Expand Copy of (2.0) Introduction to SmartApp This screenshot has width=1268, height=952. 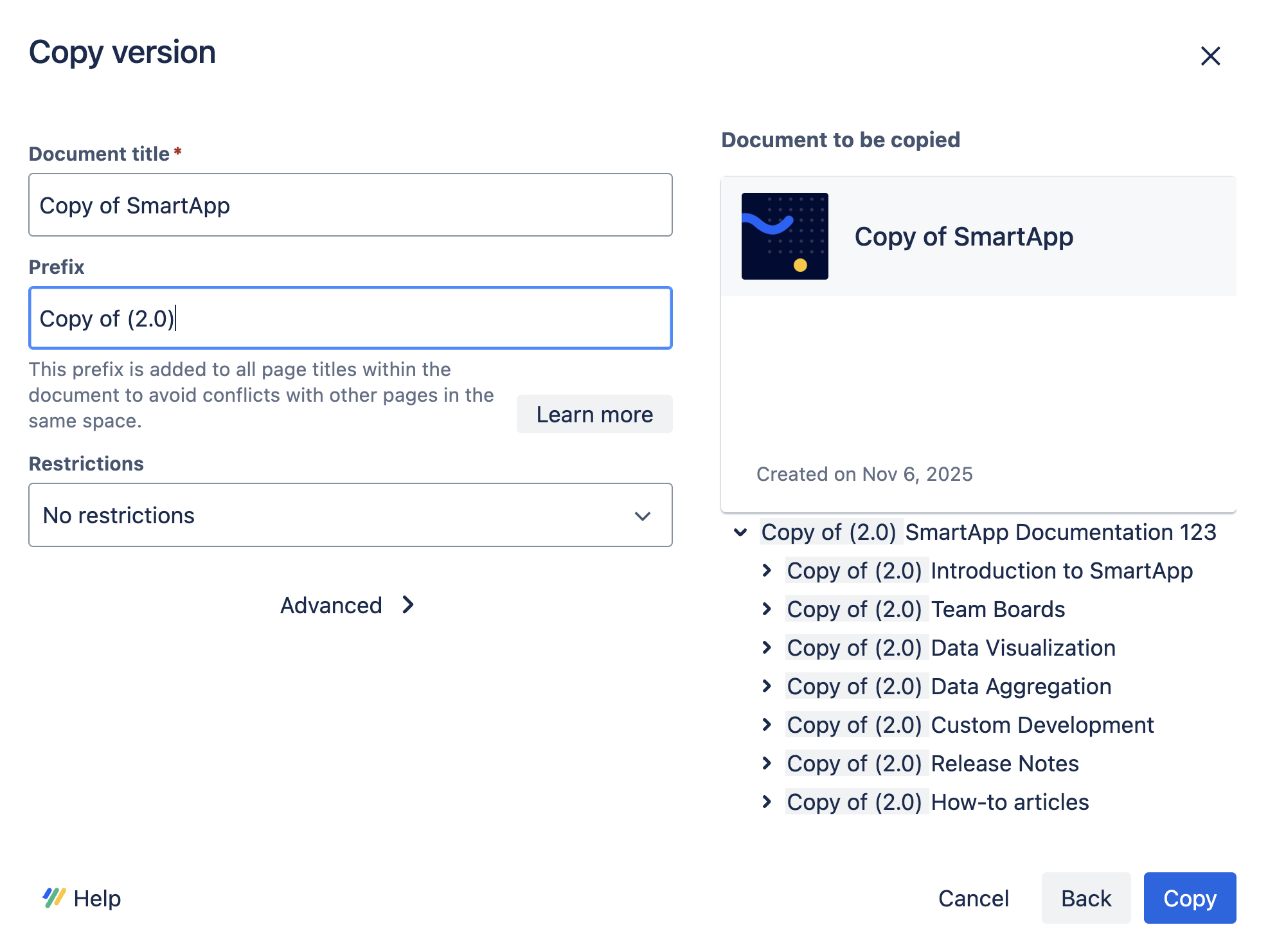tap(767, 571)
